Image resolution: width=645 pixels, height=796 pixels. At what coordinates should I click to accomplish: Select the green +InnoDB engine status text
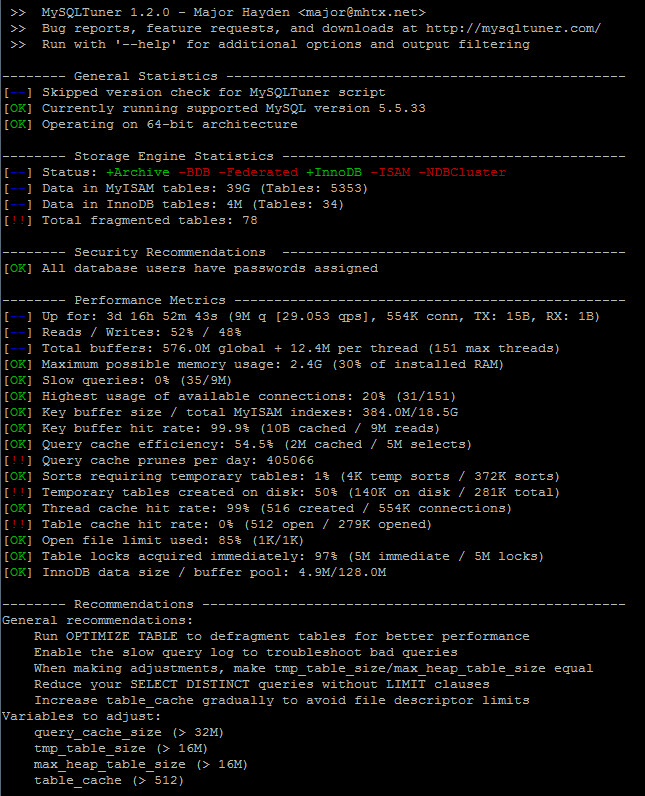(334, 173)
